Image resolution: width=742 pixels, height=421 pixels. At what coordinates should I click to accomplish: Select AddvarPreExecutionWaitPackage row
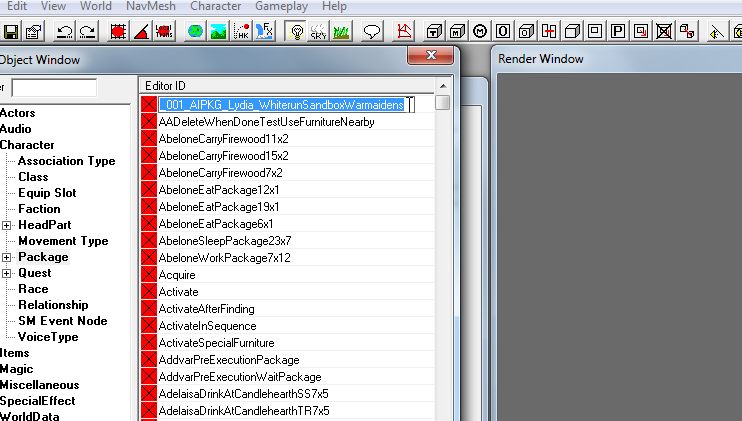click(x=287, y=377)
